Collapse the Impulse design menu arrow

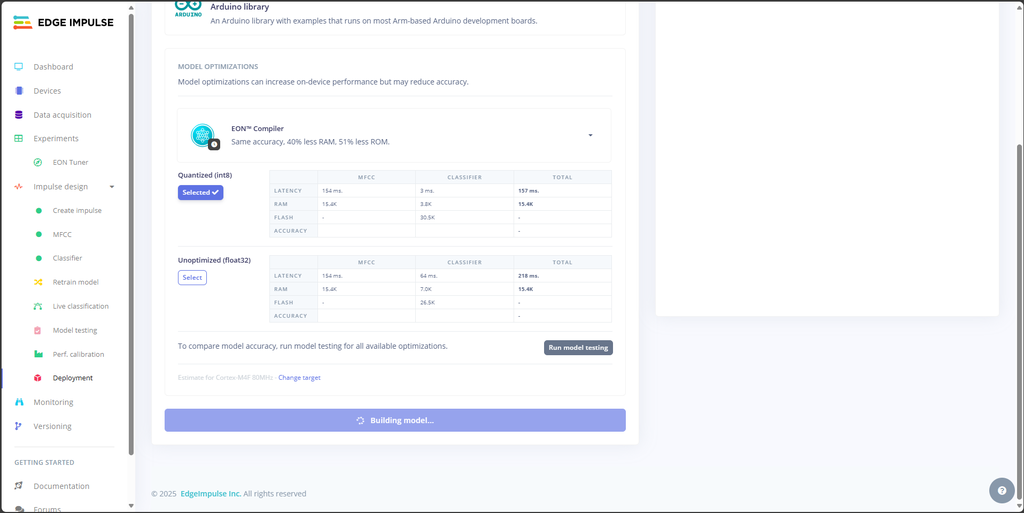click(112, 187)
